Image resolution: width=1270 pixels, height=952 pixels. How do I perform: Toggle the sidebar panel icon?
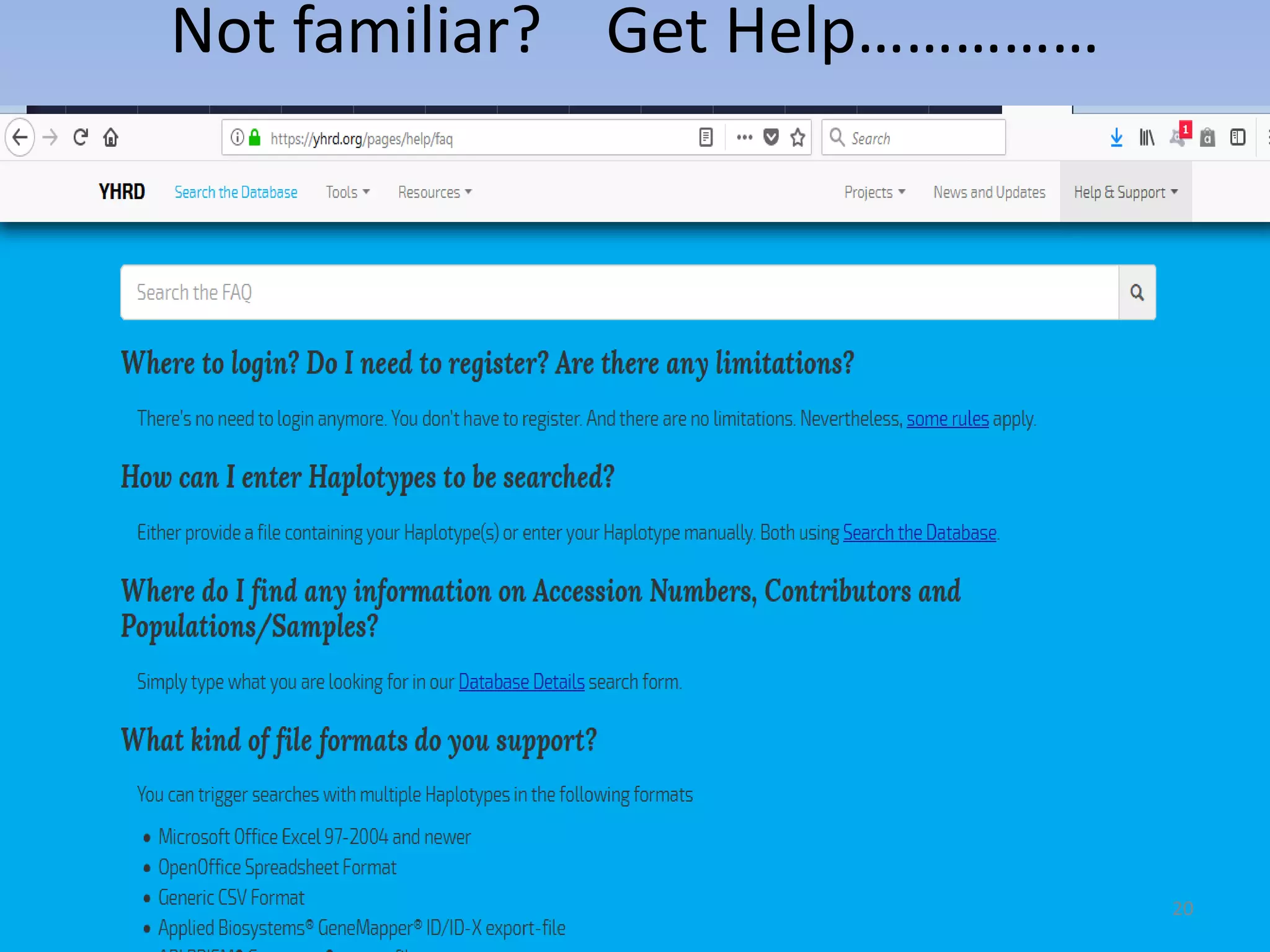[x=1238, y=137]
